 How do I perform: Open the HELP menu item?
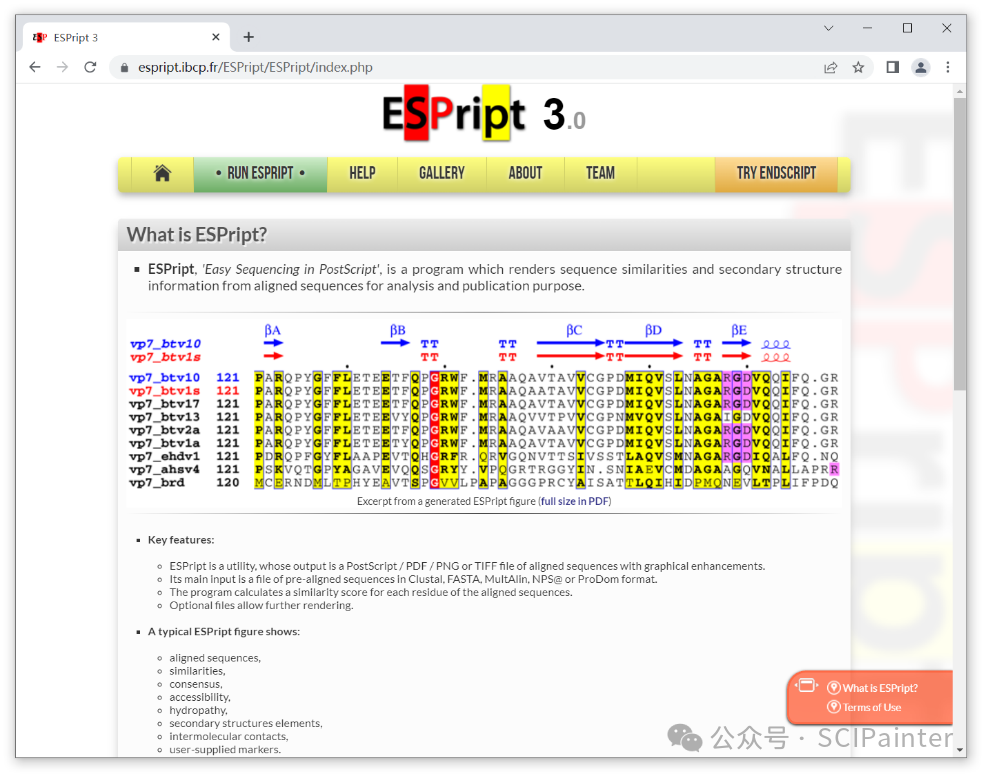(362, 173)
